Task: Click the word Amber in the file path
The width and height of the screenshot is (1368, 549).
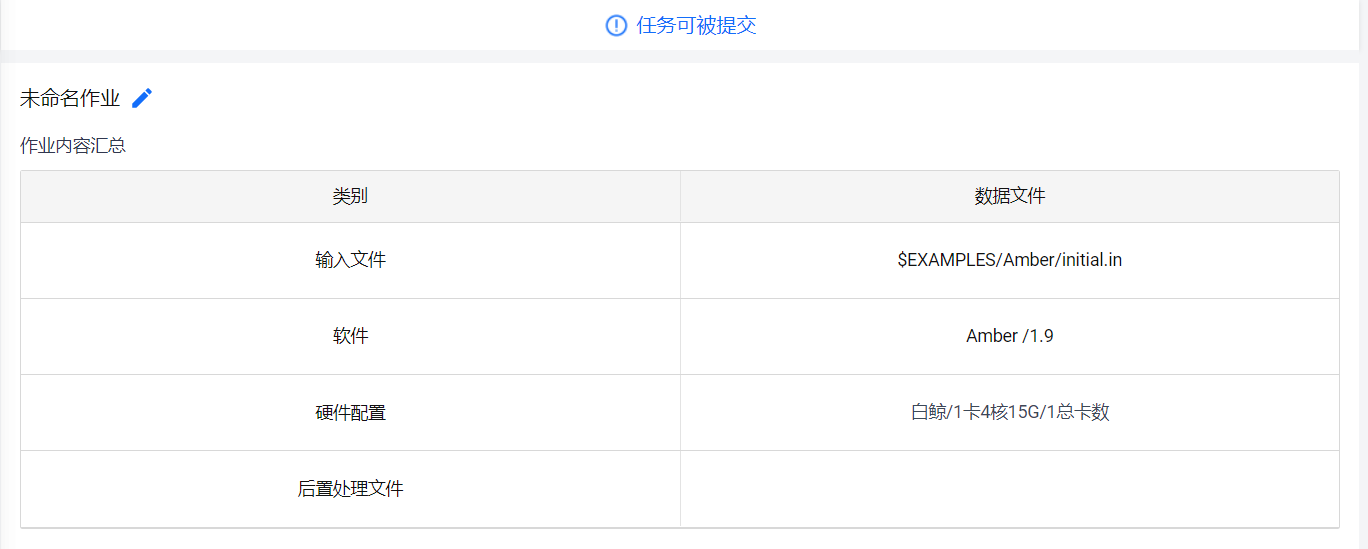Action: (x=1029, y=260)
